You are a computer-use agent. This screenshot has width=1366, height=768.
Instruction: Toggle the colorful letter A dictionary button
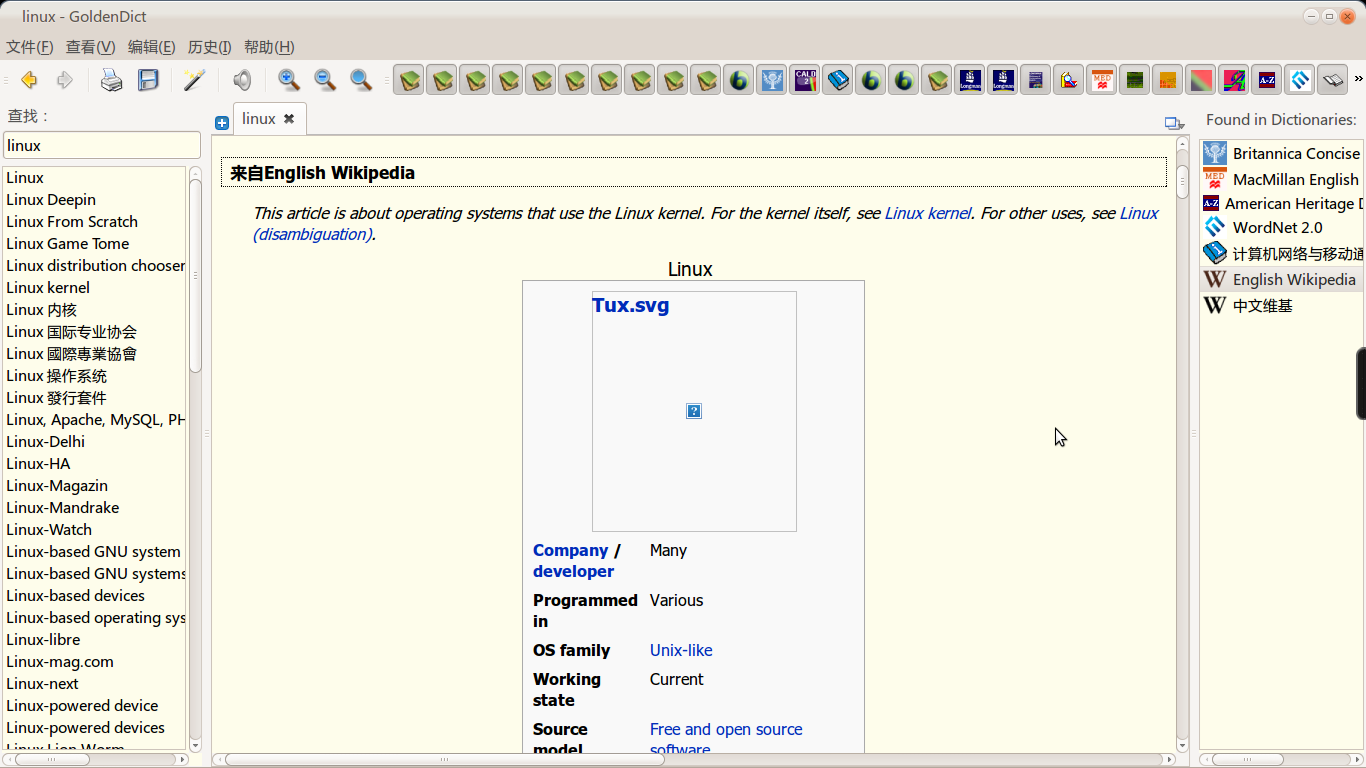[1234, 80]
